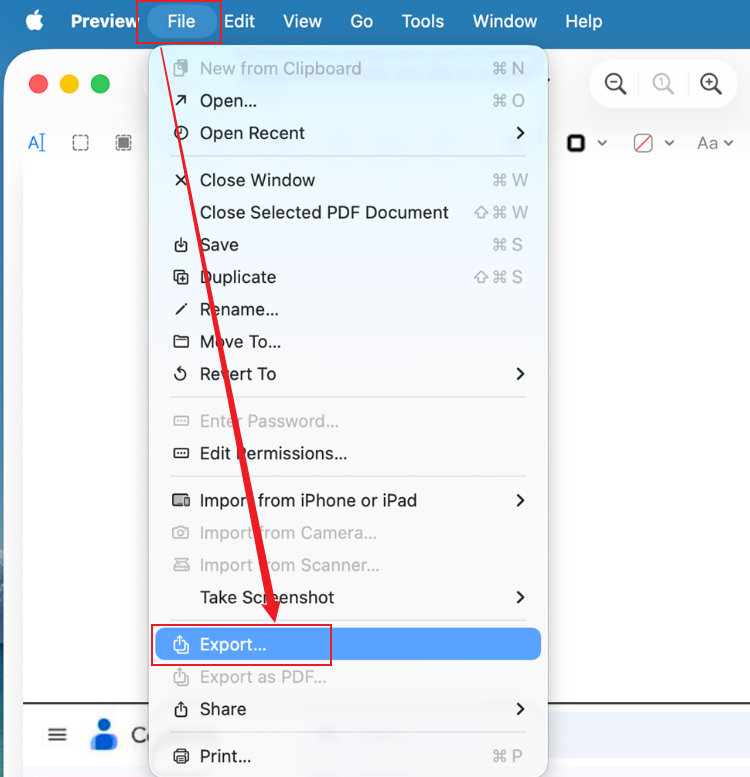750x777 pixels.
Task: Expand Import from iPhone or iPad
Action: (x=348, y=500)
